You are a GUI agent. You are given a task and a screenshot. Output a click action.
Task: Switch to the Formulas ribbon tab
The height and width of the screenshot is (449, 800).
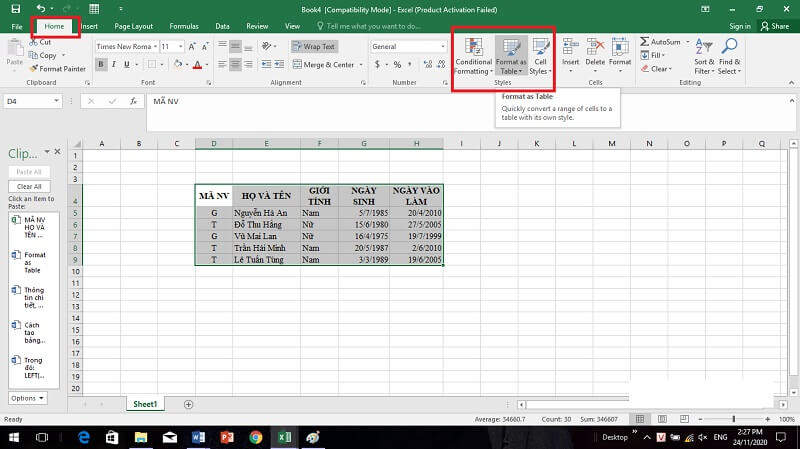click(183, 26)
